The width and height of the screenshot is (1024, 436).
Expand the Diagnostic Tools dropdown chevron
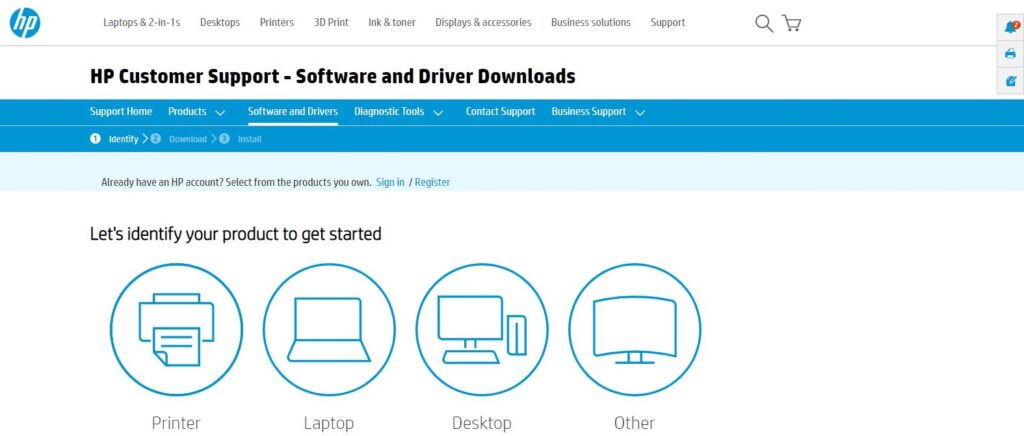(x=438, y=112)
